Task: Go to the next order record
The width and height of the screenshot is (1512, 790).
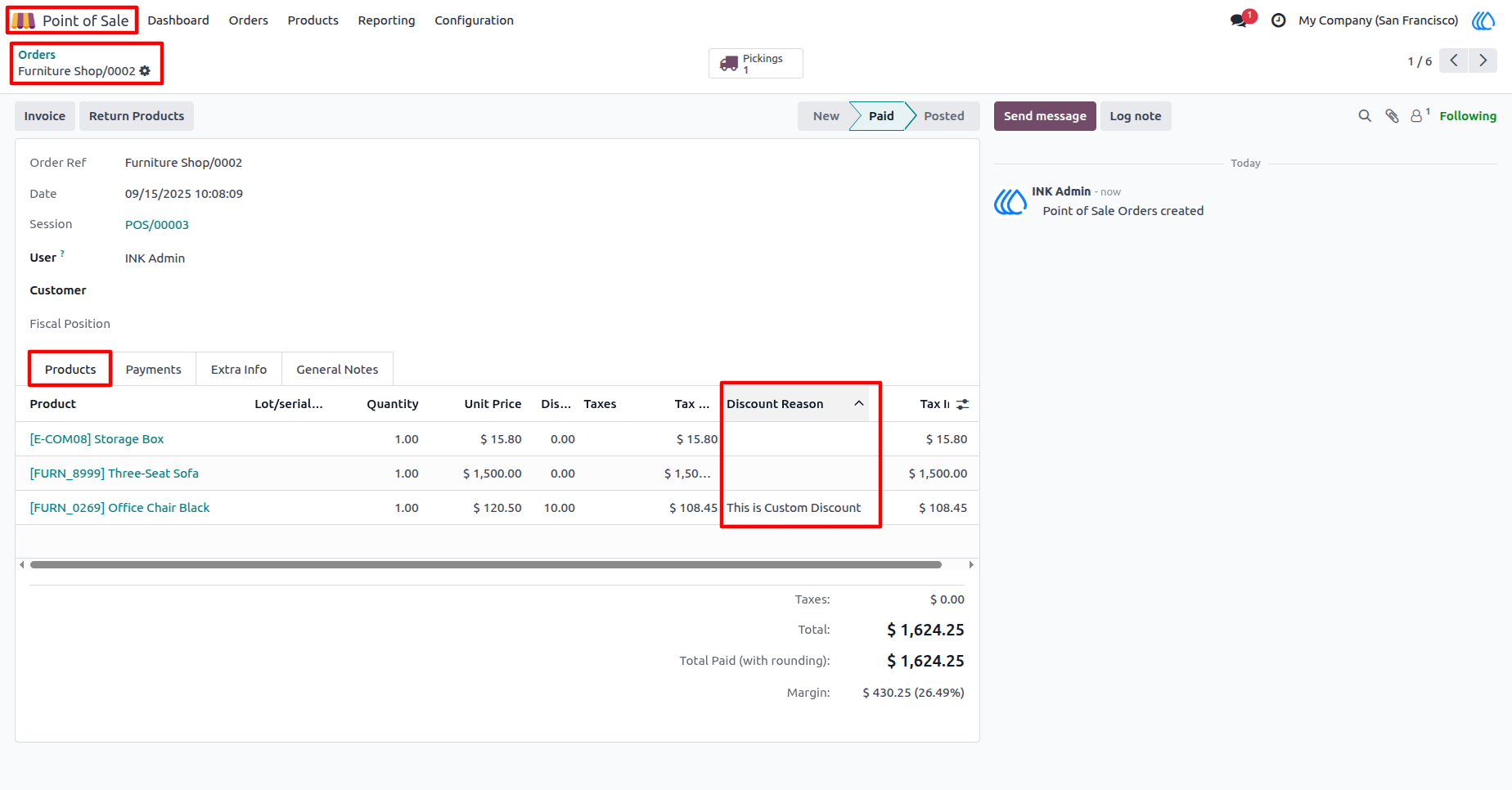Action: tap(1483, 61)
